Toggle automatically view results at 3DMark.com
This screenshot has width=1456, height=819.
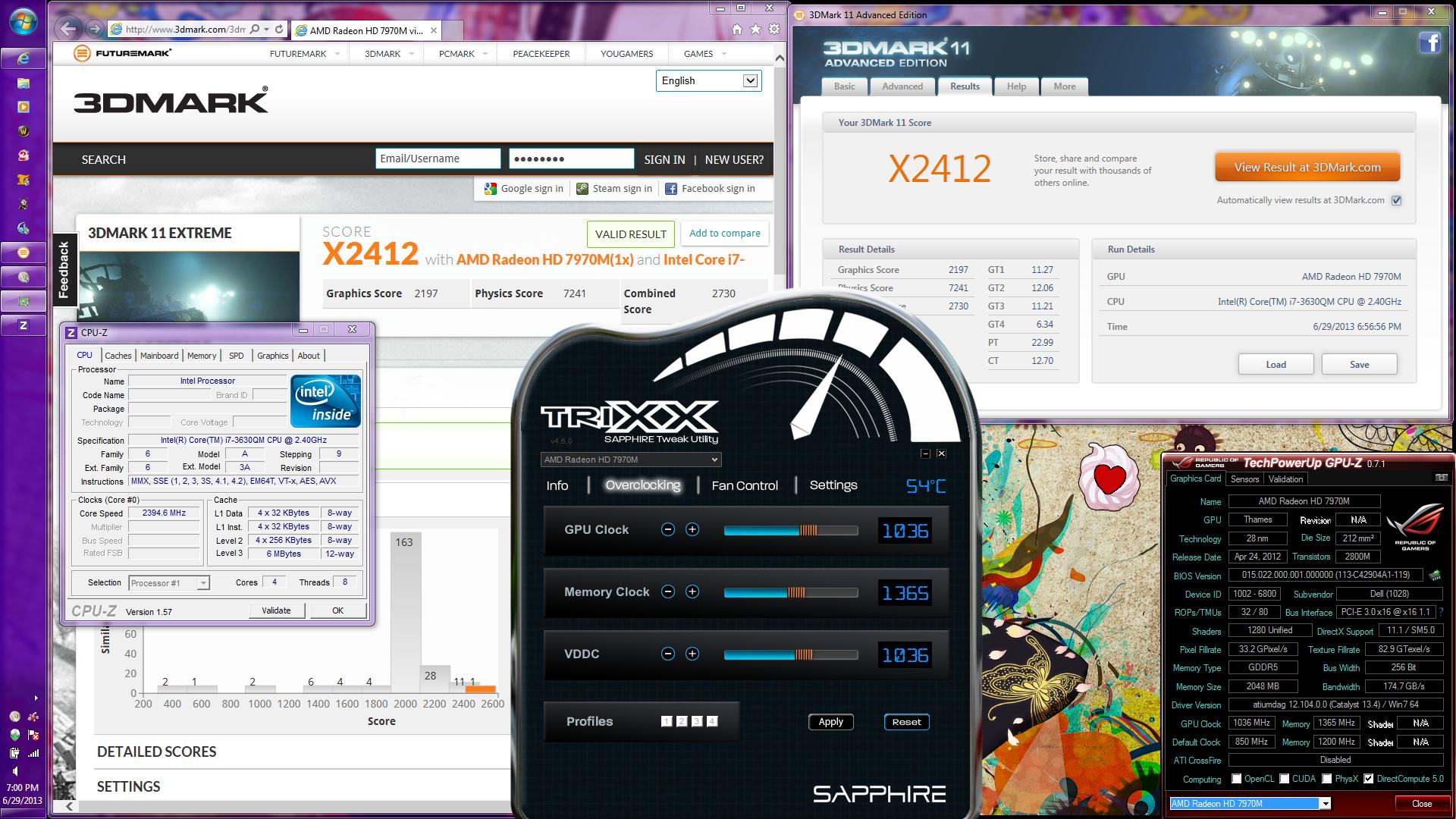[1396, 200]
